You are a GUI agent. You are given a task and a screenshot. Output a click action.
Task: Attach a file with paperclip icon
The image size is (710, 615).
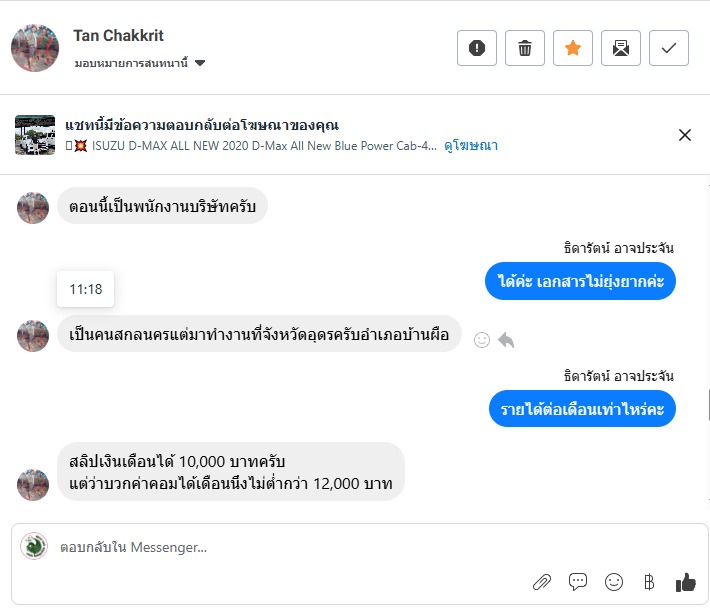tap(541, 582)
